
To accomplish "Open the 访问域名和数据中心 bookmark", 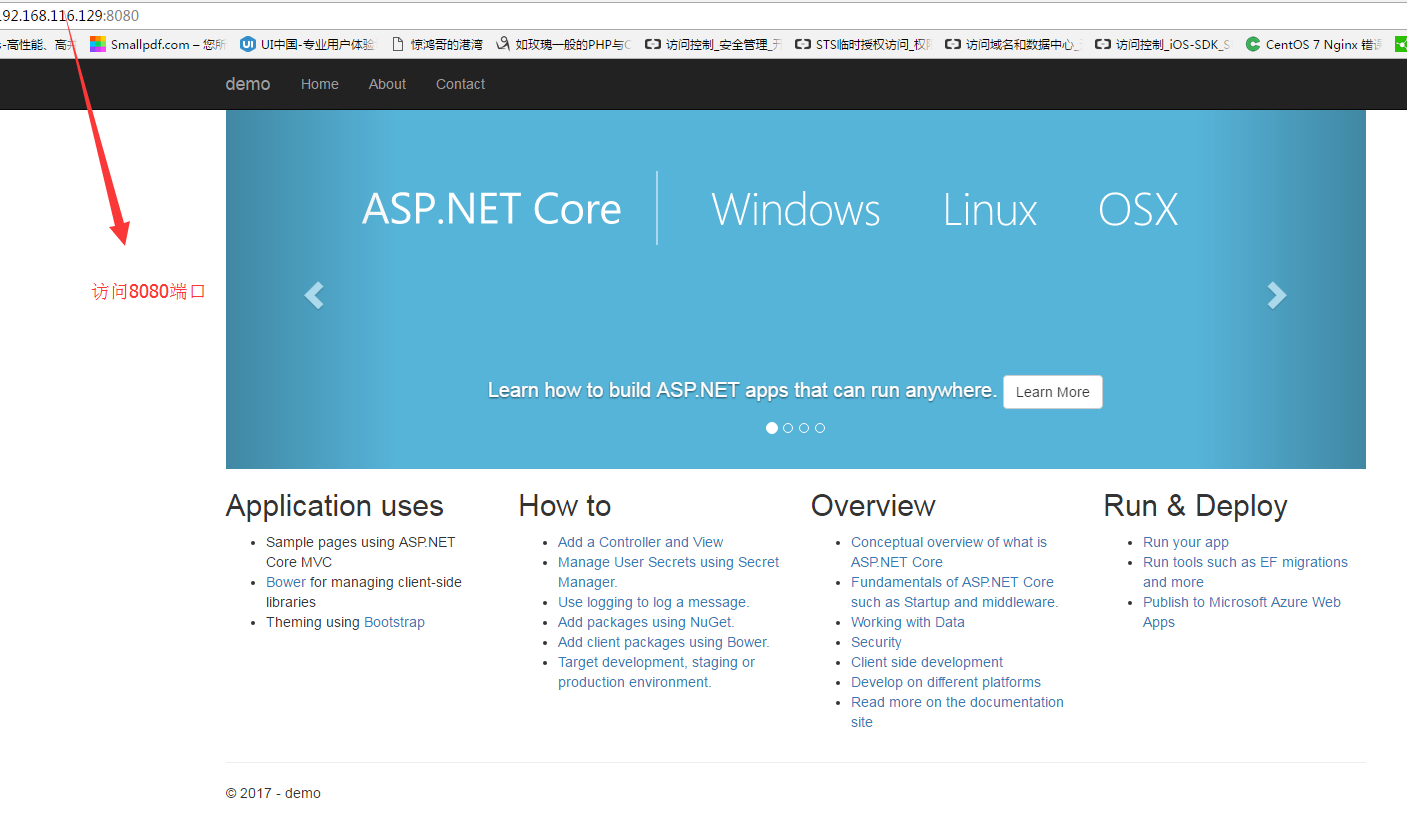I will coord(1012,43).
